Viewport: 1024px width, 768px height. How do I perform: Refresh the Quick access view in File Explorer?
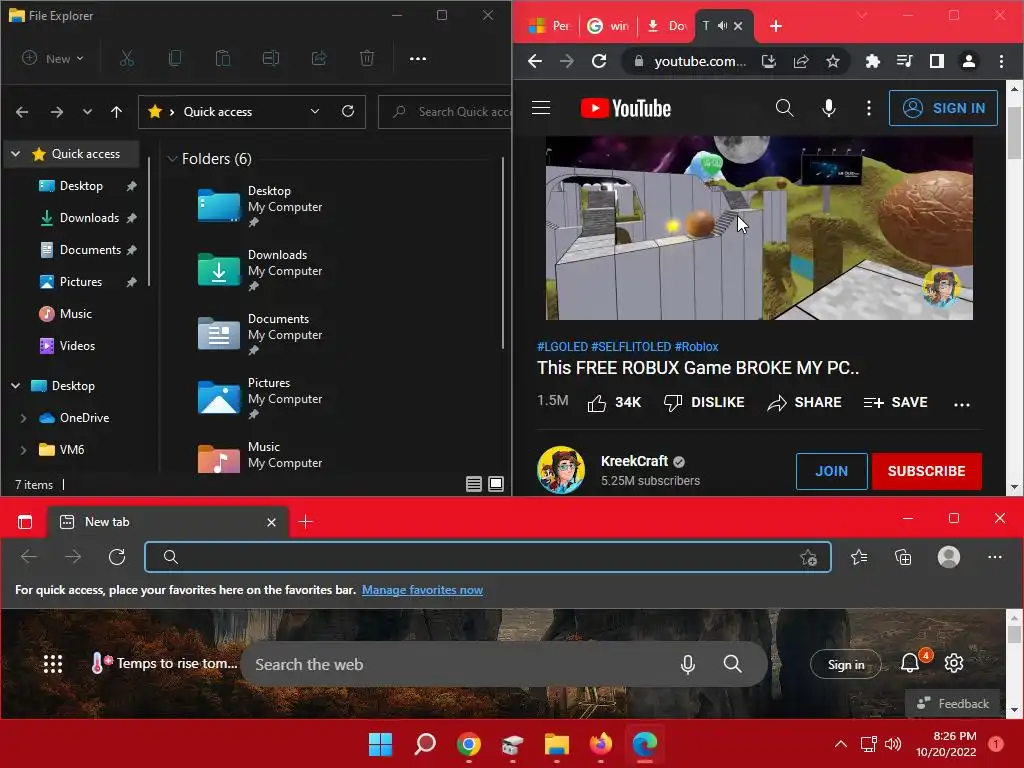click(348, 111)
